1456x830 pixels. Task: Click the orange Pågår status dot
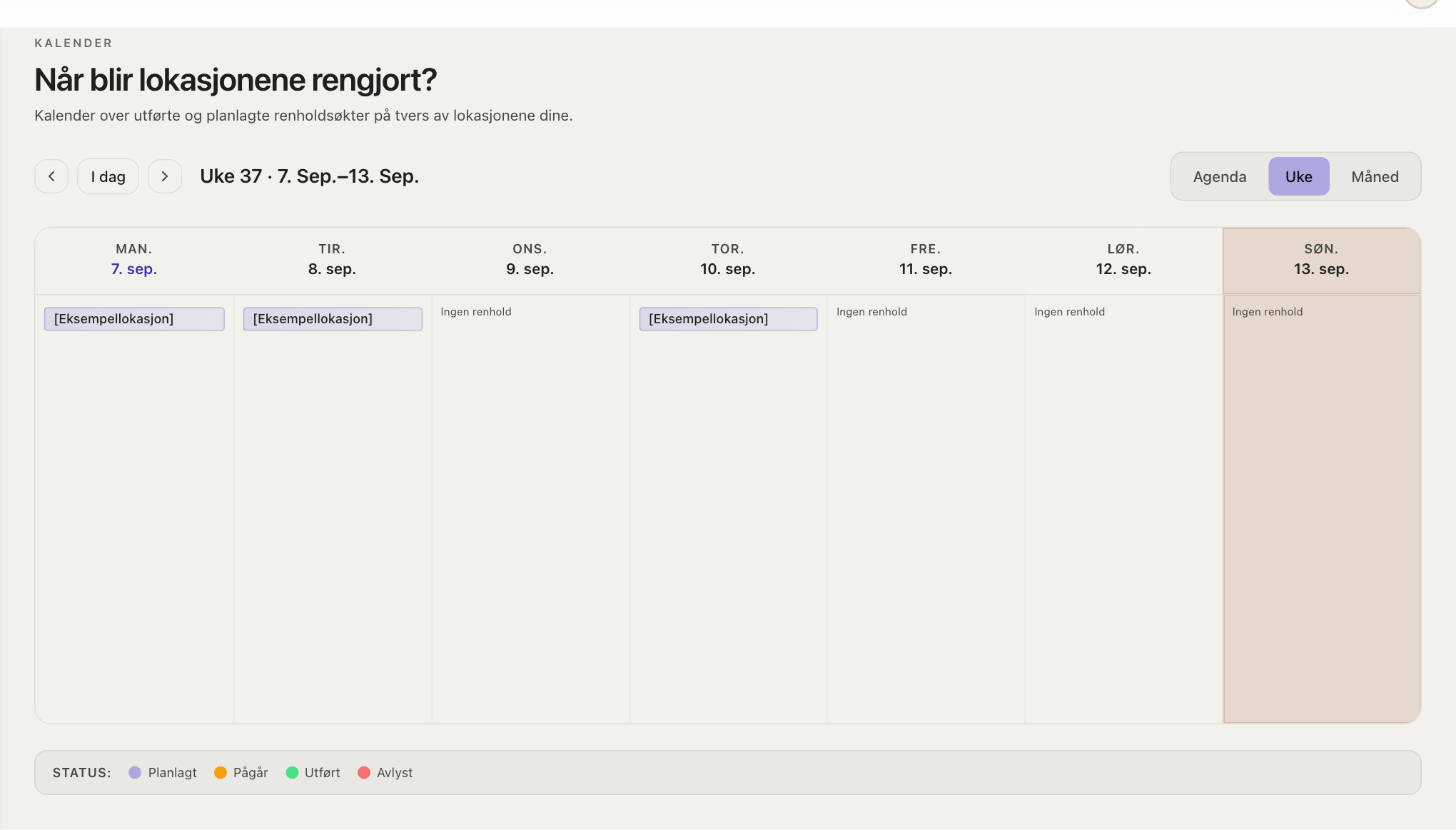pos(221,773)
